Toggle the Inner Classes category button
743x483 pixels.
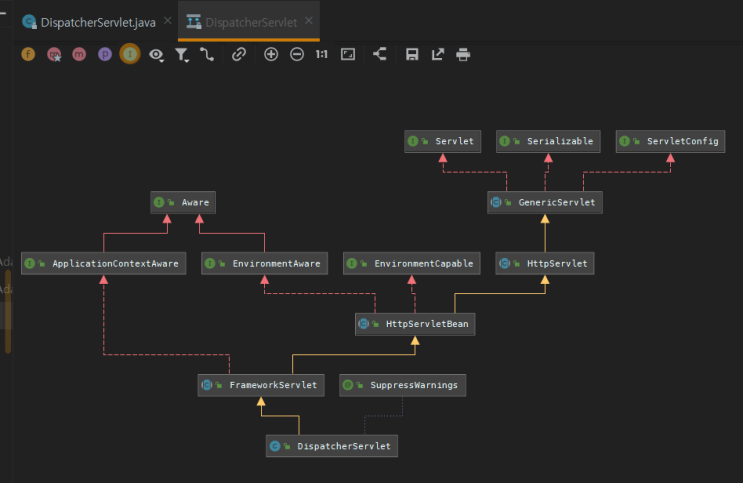coord(130,55)
